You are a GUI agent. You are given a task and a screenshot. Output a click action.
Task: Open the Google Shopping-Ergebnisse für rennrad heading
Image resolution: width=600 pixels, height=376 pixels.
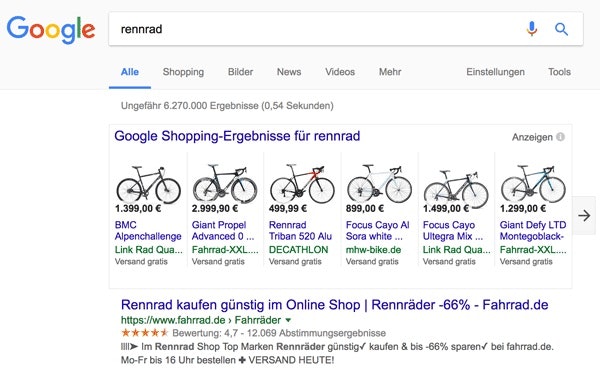tap(237, 136)
